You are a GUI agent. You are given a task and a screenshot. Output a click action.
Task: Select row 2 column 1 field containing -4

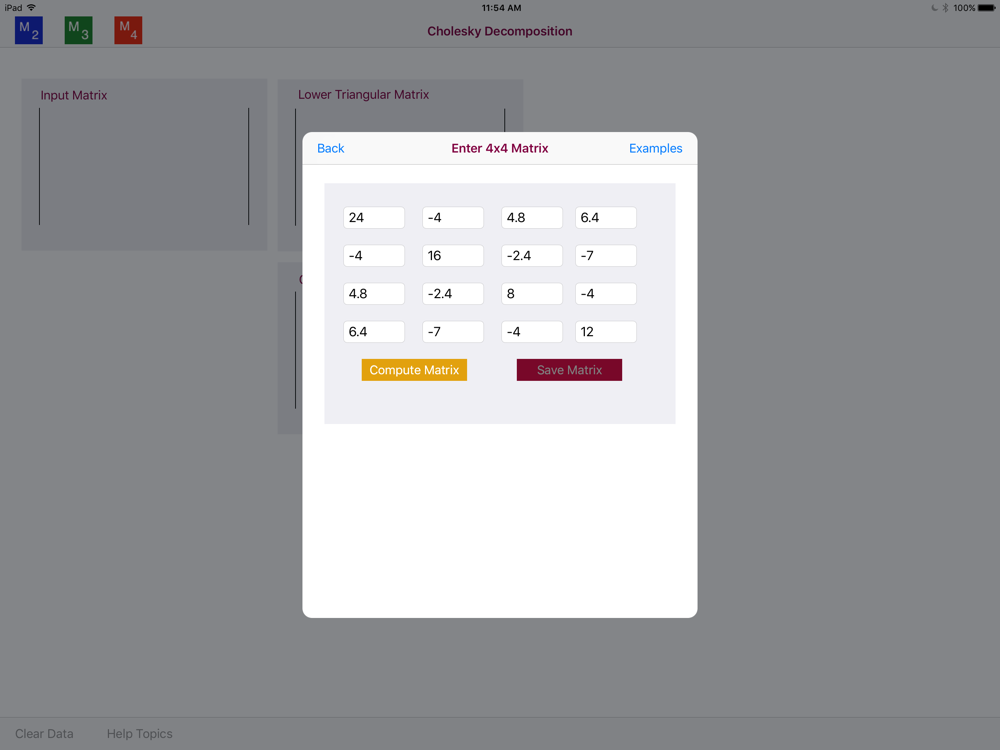click(374, 256)
